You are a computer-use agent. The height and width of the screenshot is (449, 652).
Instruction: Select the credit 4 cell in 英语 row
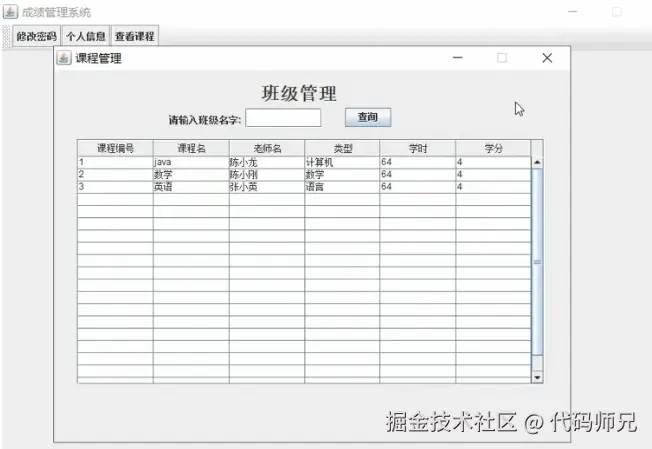point(493,187)
